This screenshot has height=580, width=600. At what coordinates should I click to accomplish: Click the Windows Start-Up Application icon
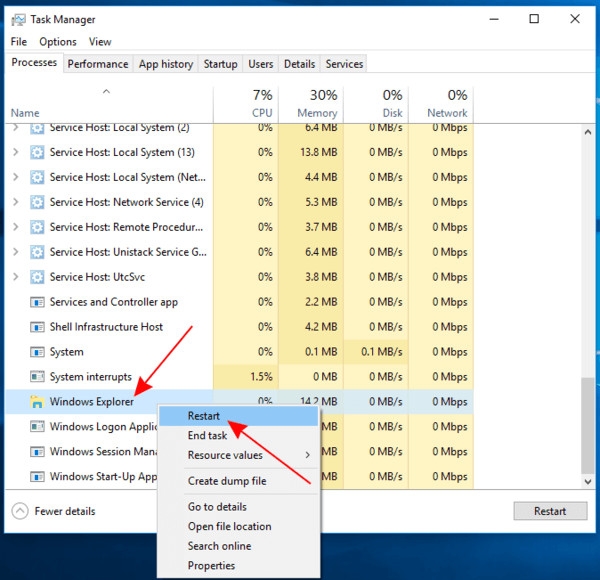point(37,476)
